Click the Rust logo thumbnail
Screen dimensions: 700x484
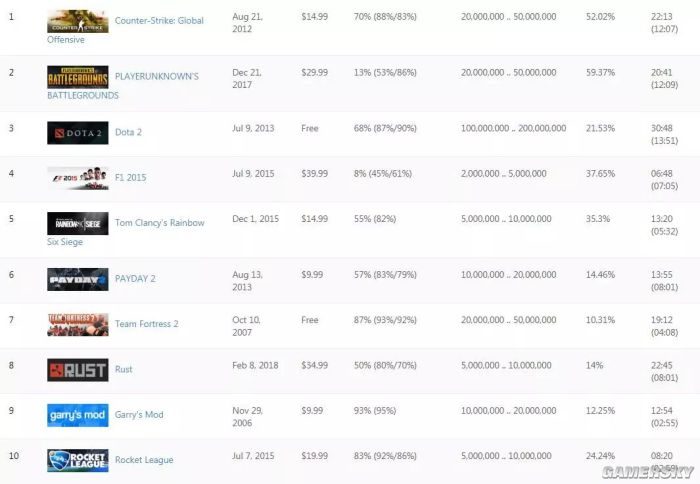(x=78, y=370)
